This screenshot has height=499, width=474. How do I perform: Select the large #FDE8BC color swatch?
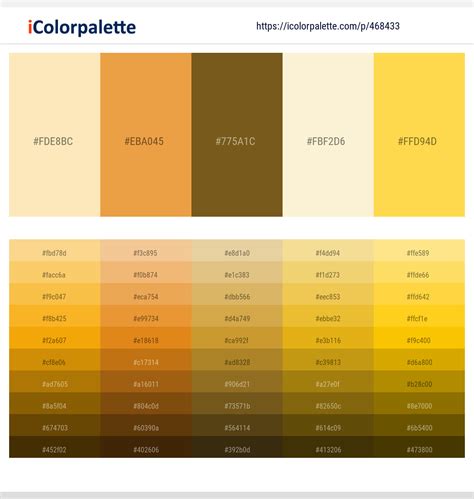tap(55, 135)
